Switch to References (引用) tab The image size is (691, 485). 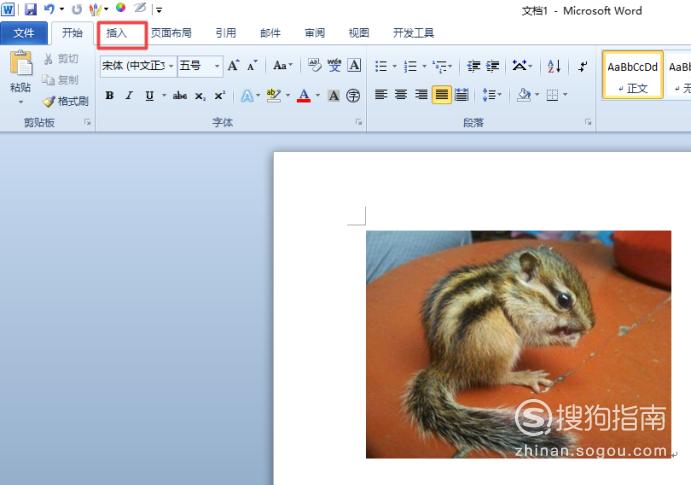click(x=226, y=33)
